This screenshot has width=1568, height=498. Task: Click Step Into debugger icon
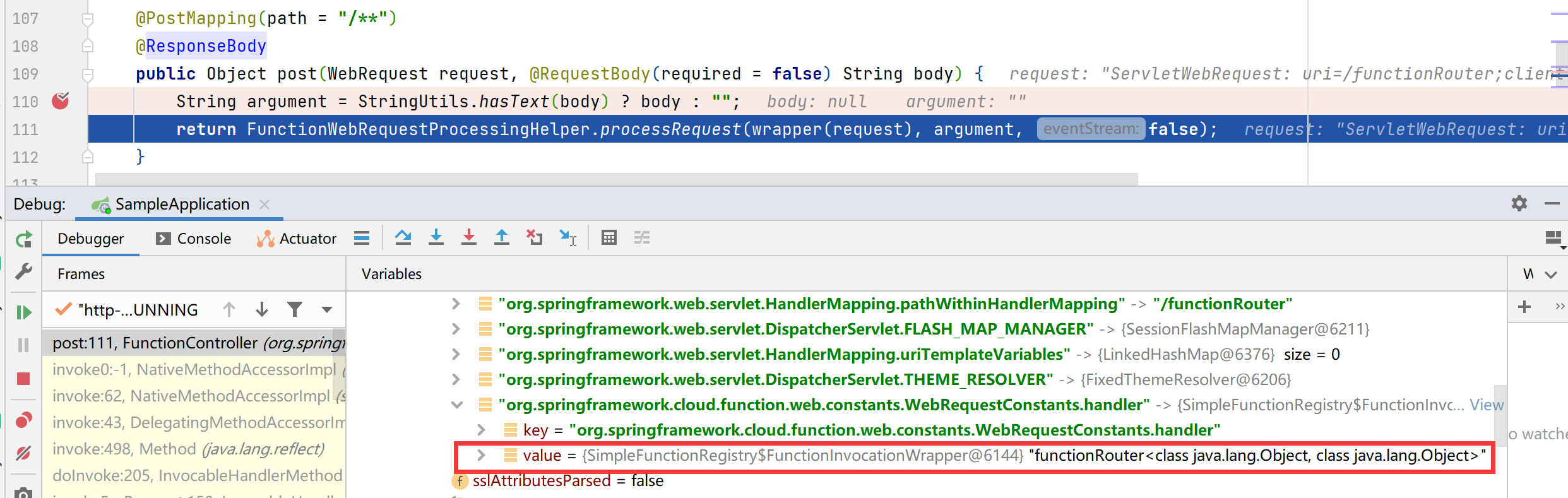(x=436, y=238)
